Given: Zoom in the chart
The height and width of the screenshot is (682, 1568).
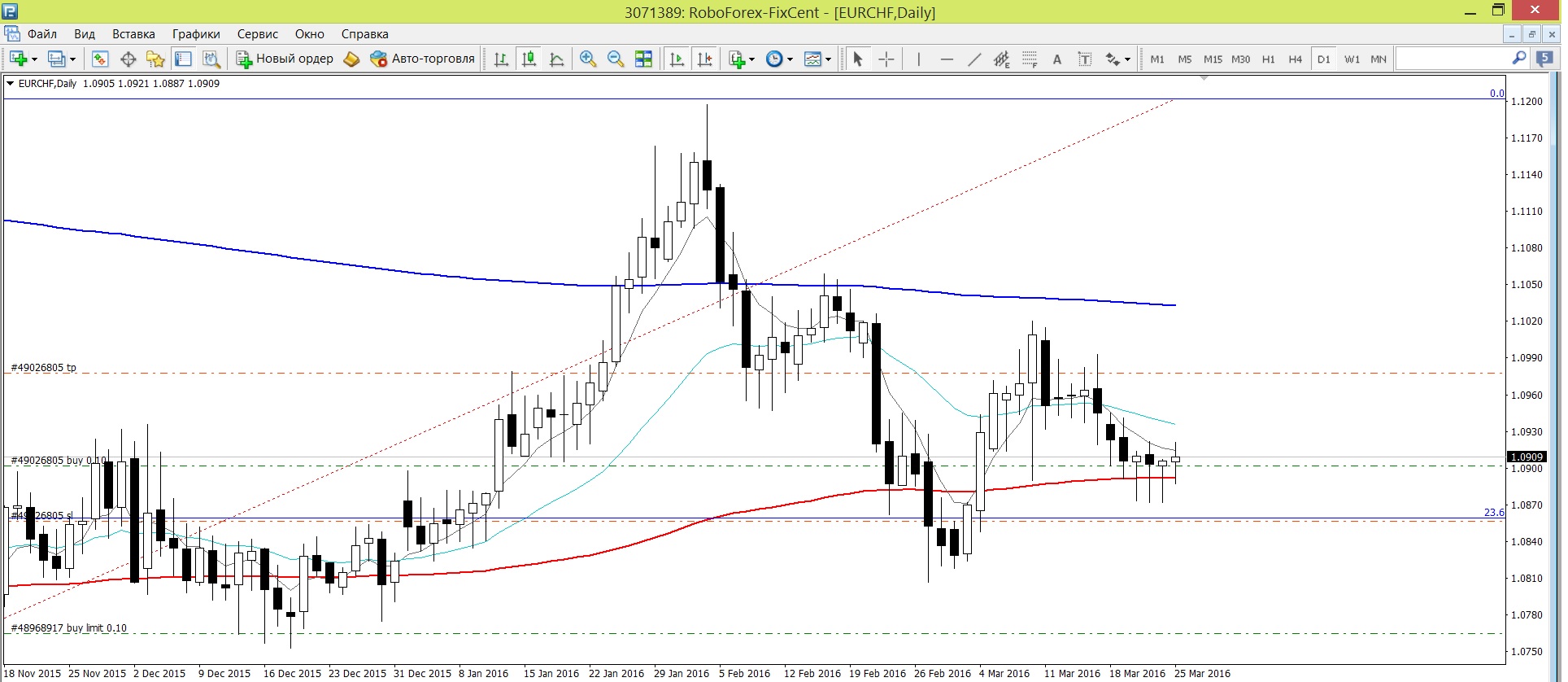Looking at the screenshot, I should pos(588,59).
